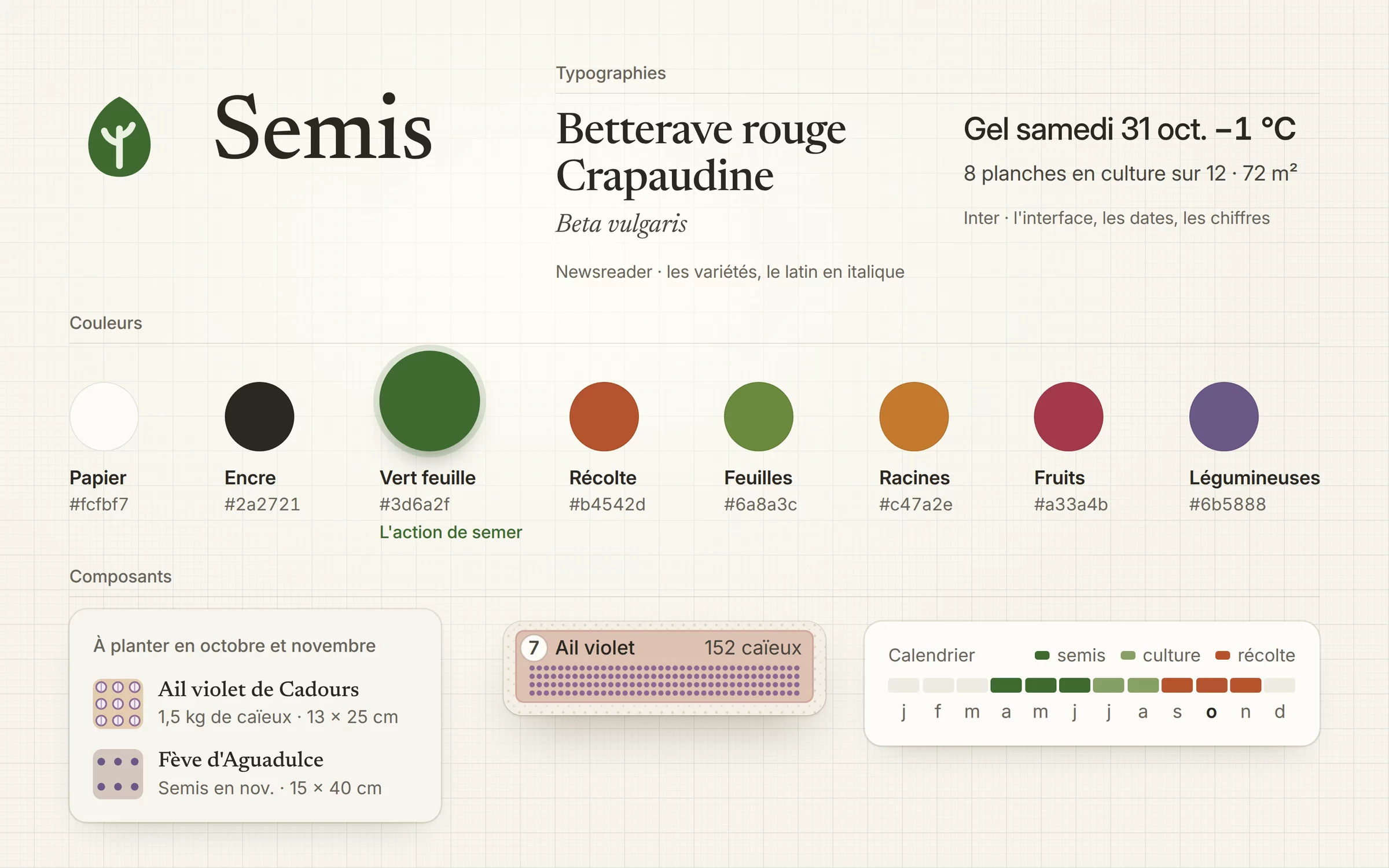Click the Inter font description
This screenshot has height=868, width=1389.
(x=1116, y=218)
